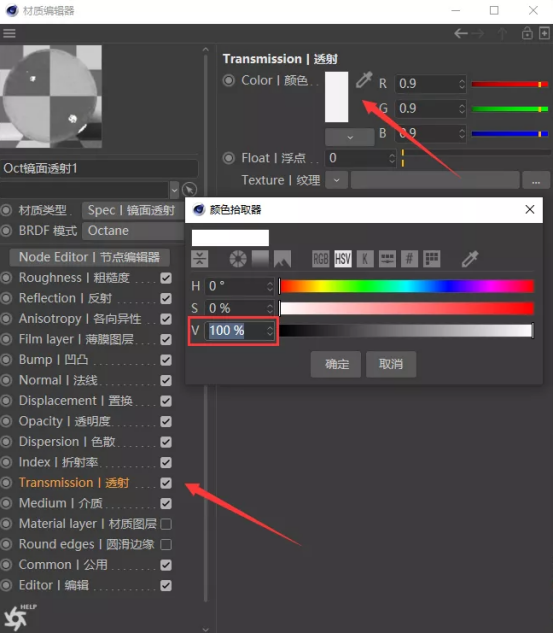
Task: Click the material preview sphere thumbnail
Action: [x=51, y=96]
